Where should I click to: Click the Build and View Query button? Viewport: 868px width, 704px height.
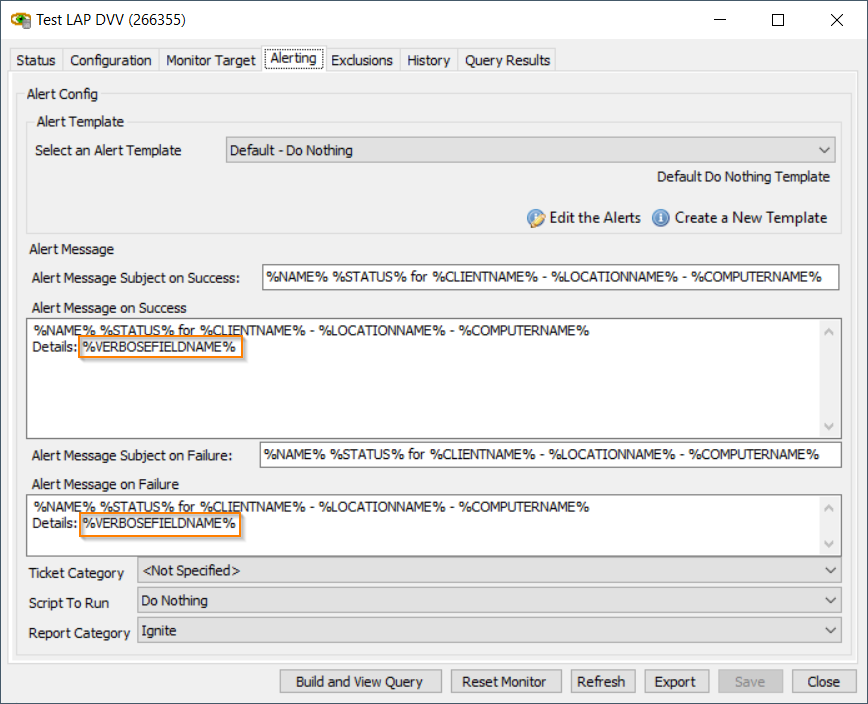click(x=360, y=681)
